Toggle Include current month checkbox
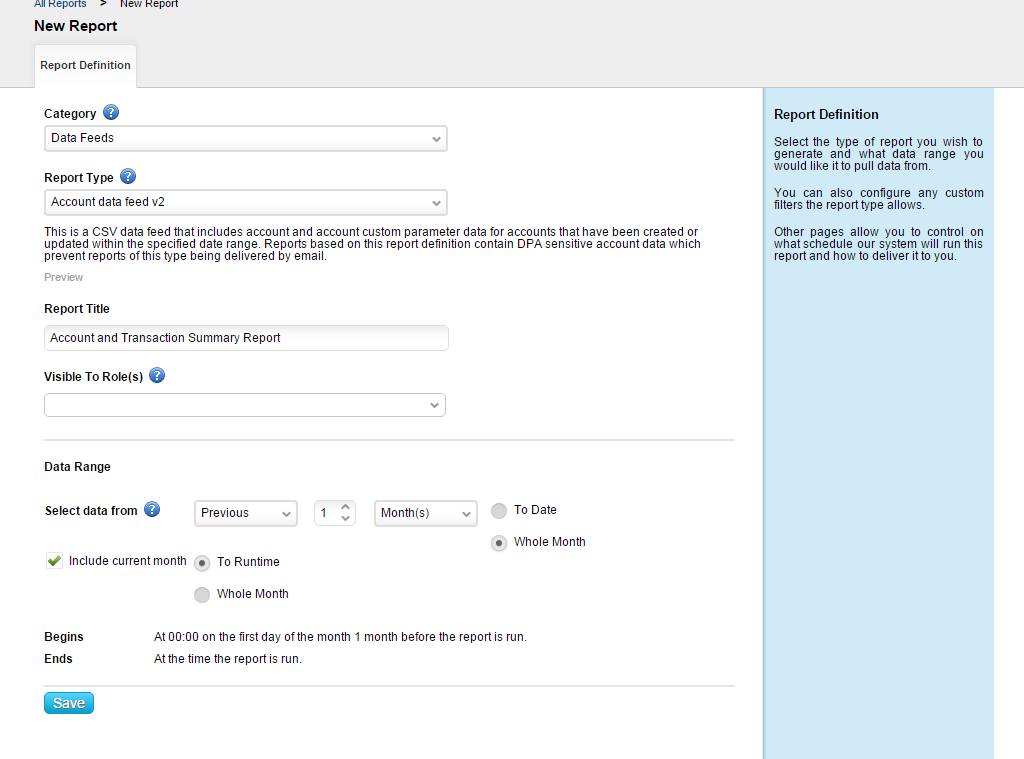 [55, 561]
